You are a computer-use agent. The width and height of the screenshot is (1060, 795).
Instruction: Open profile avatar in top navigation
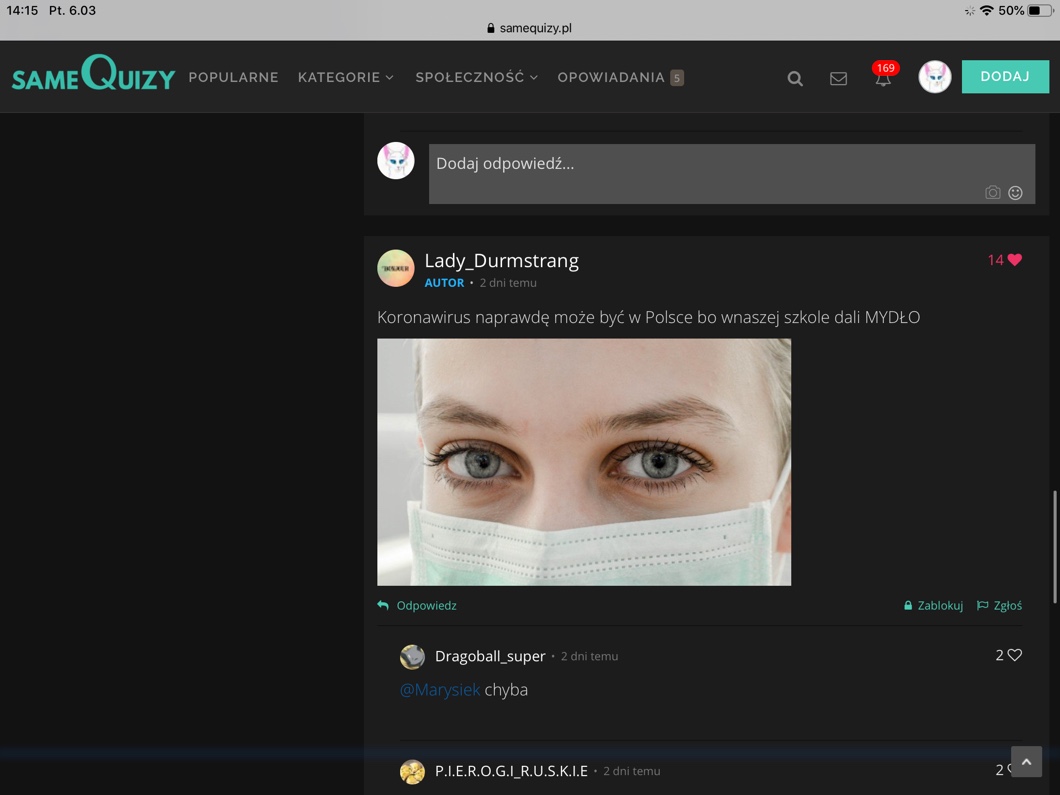[935, 77]
